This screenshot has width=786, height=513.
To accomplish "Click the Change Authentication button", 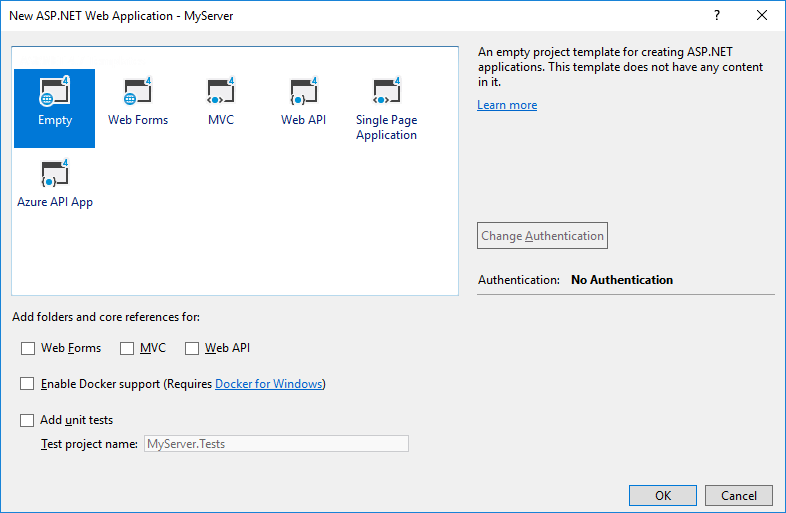I will 542,236.
